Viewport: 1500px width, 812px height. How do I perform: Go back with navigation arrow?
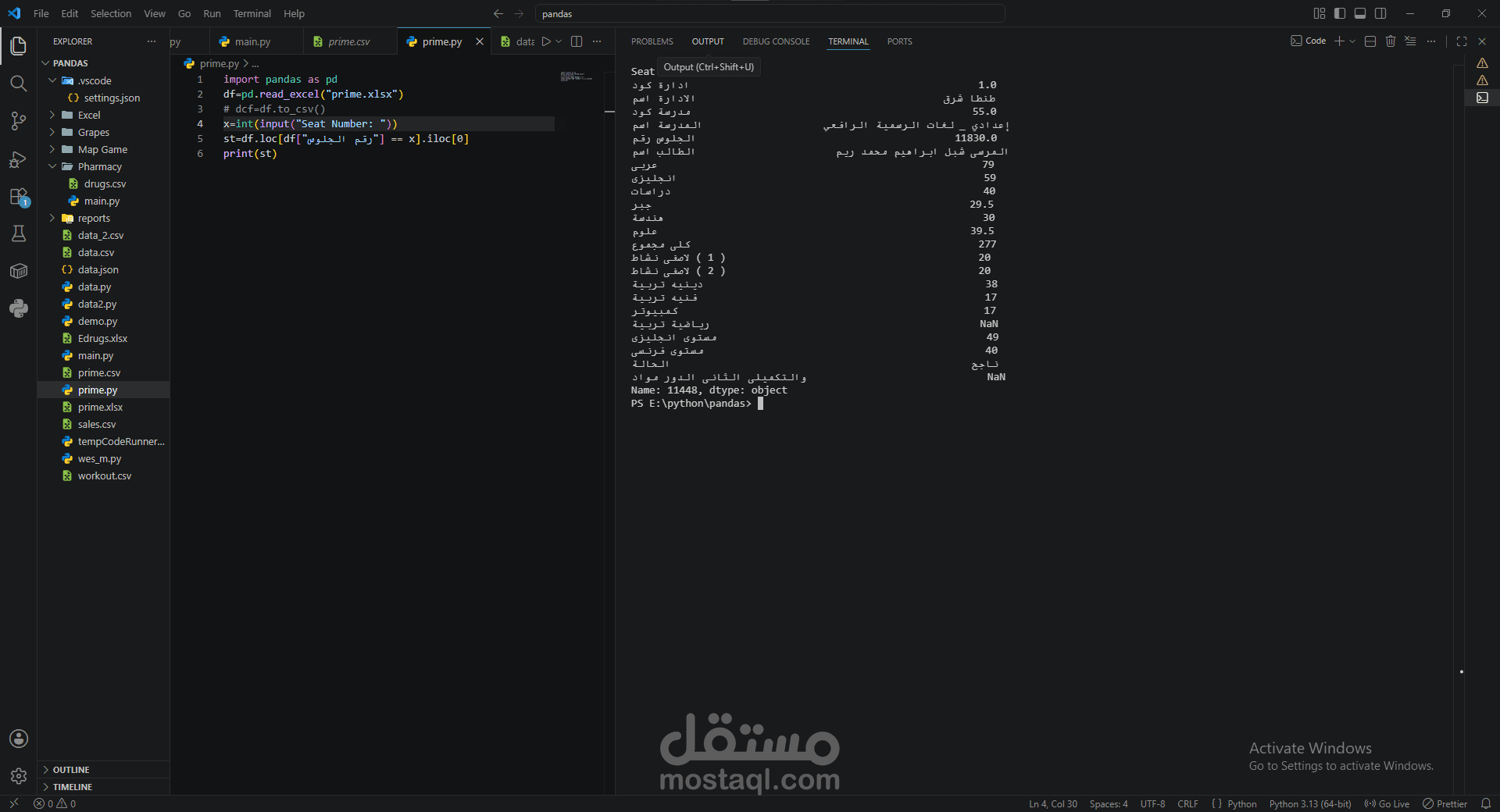point(498,13)
